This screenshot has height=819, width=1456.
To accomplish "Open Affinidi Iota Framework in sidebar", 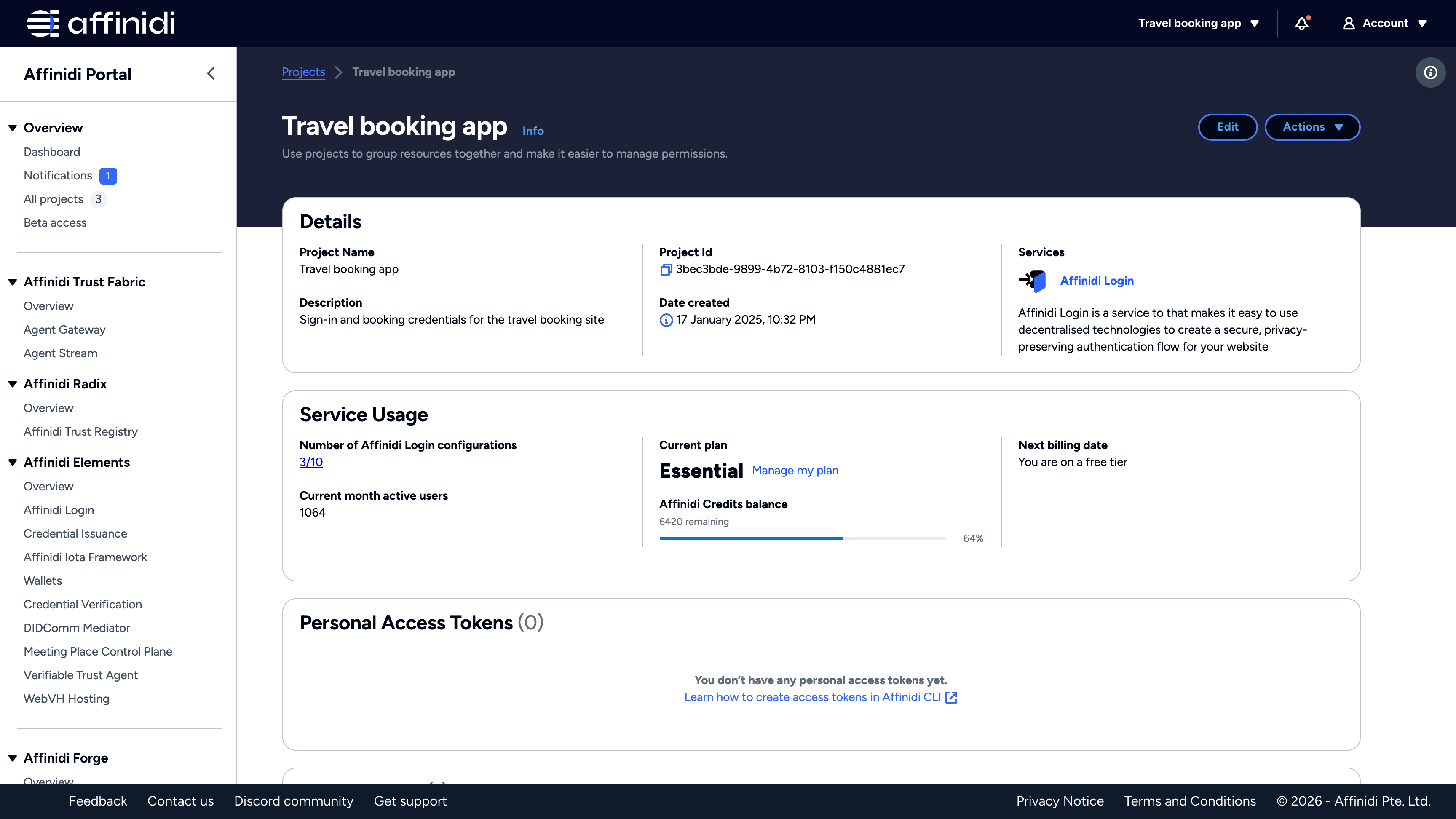I will (86, 557).
